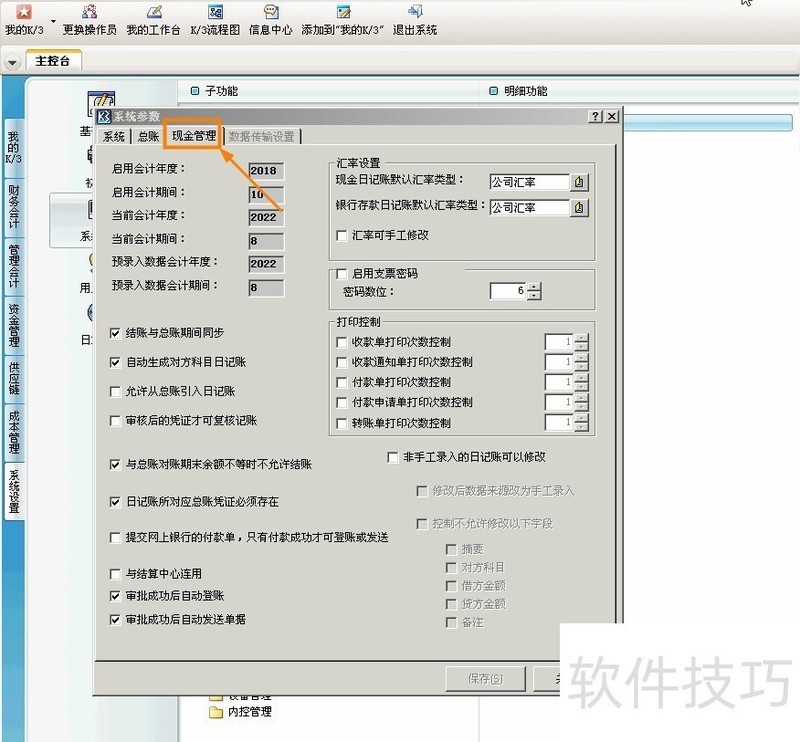The height and width of the screenshot is (742, 800).
Task: Open dropdown arrow left of 主控台 tab
Action: 12,62
